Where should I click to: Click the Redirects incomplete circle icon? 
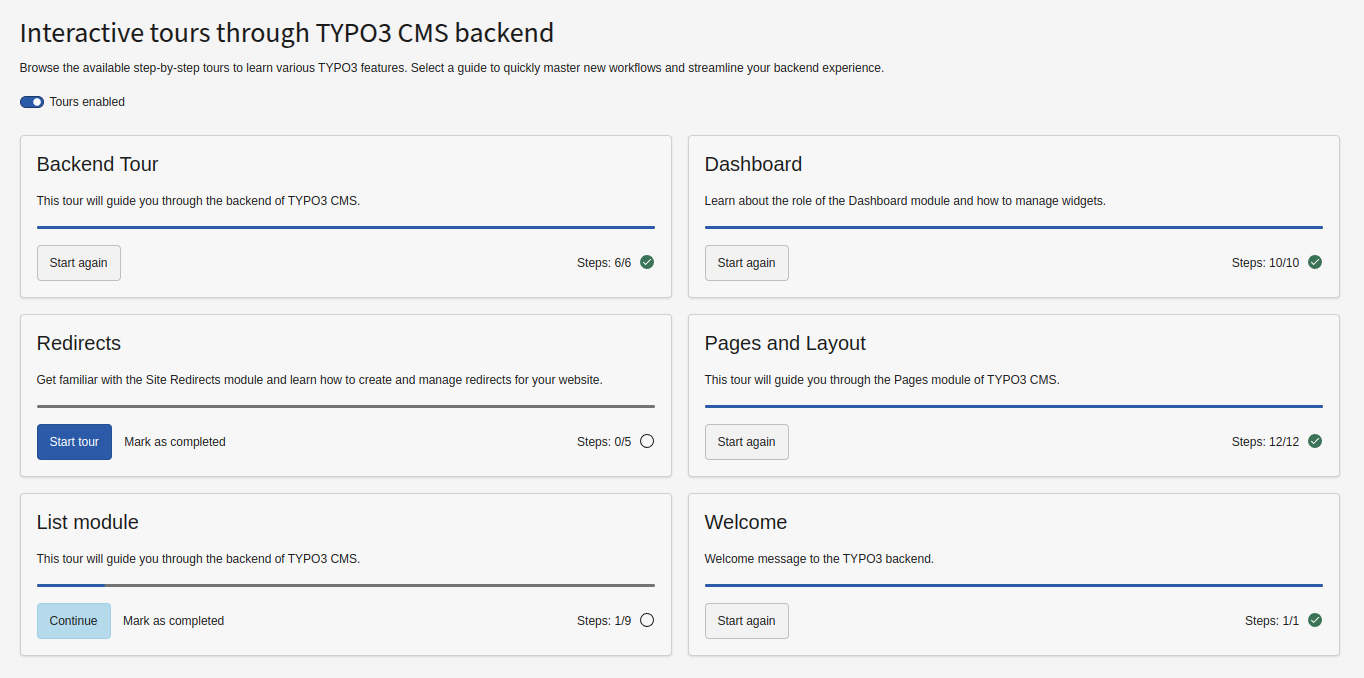[647, 441]
